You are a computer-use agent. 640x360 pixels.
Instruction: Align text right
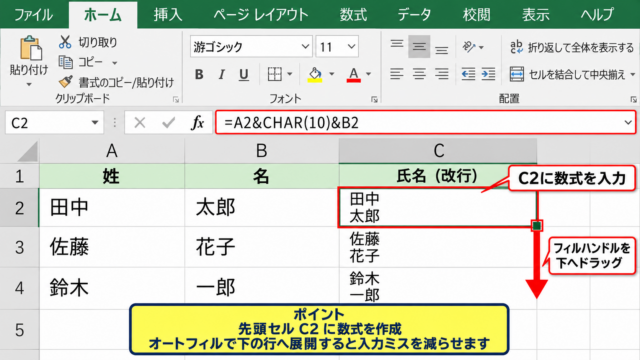(x=442, y=74)
